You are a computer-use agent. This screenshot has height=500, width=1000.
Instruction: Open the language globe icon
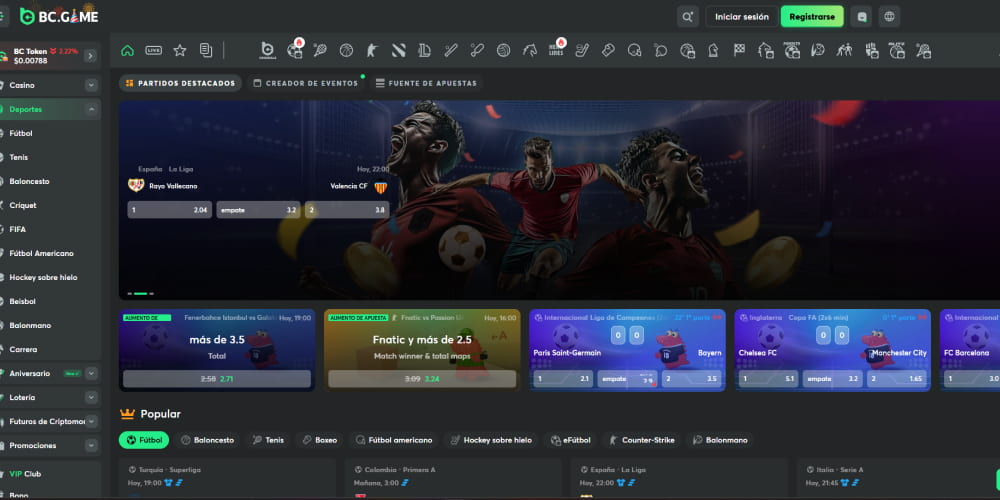click(x=889, y=17)
